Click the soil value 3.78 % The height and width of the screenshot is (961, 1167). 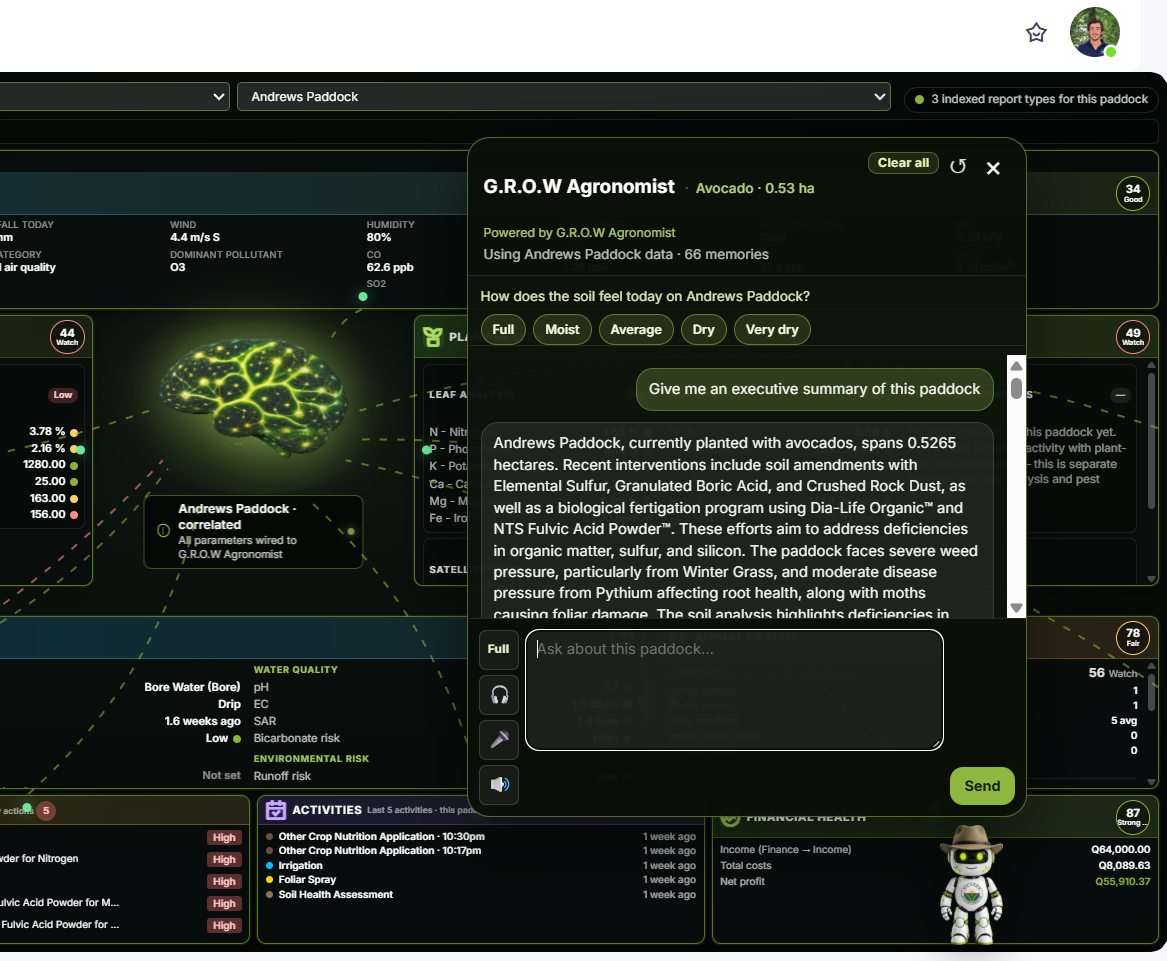(x=47, y=432)
